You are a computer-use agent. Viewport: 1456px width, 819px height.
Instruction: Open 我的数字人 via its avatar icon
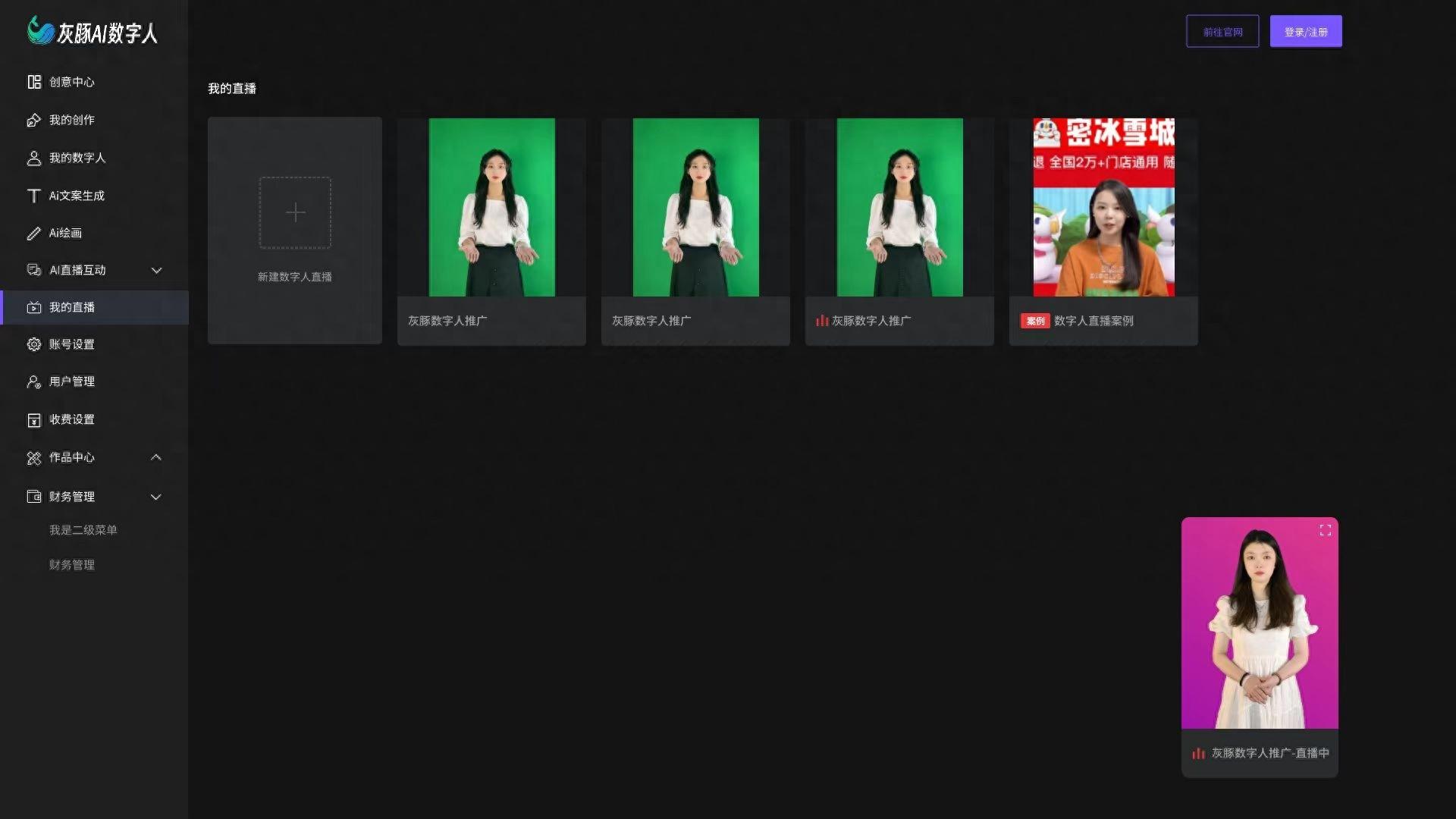(x=34, y=158)
